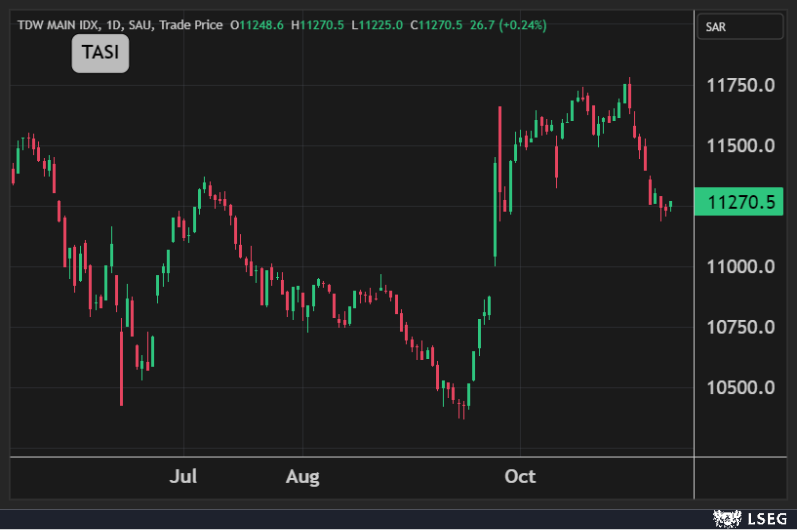Click the Trade Price field label

coord(192,25)
